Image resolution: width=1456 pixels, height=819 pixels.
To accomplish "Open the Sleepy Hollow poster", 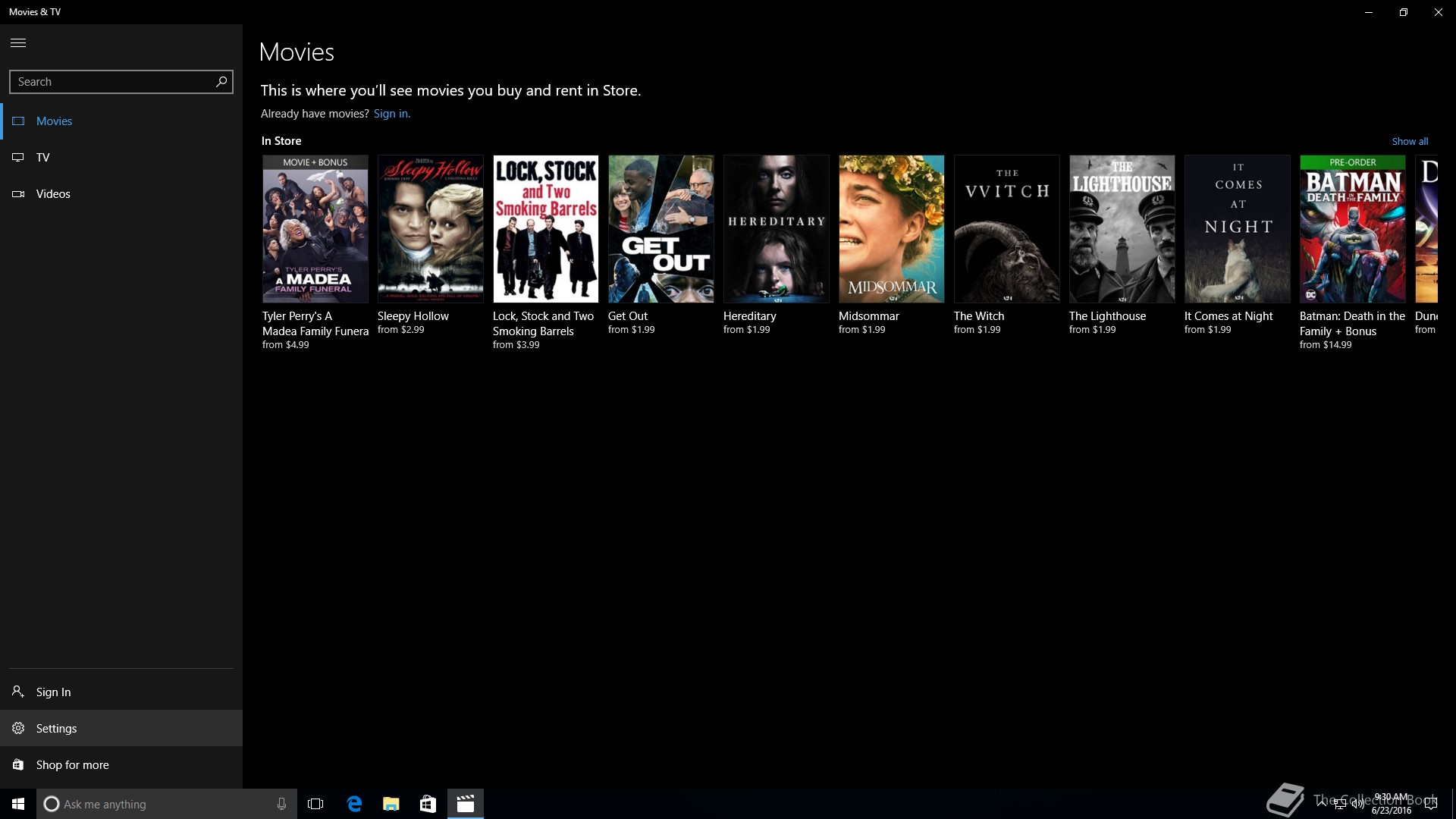I will click(x=431, y=229).
